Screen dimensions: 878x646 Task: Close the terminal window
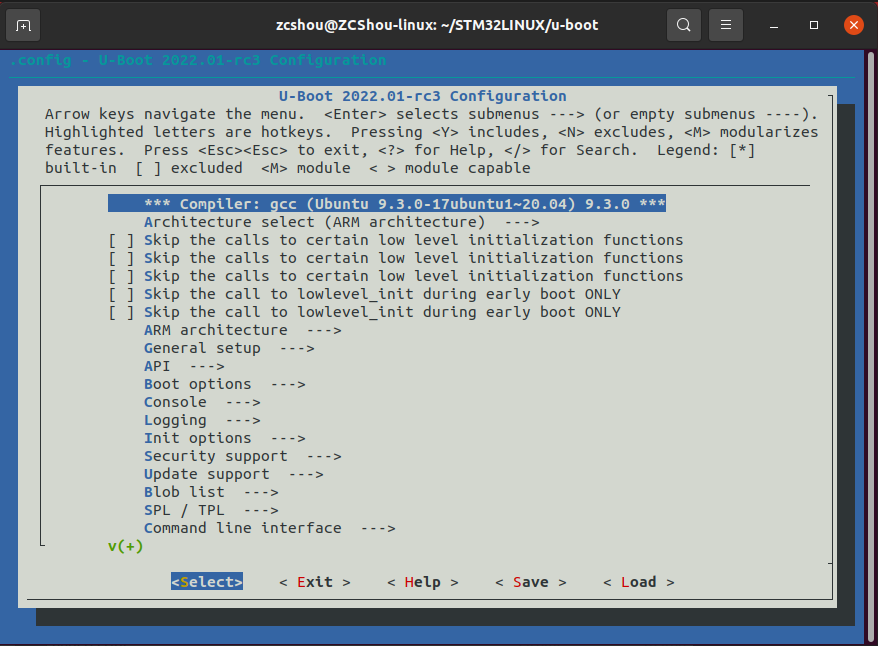coord(853,25)
